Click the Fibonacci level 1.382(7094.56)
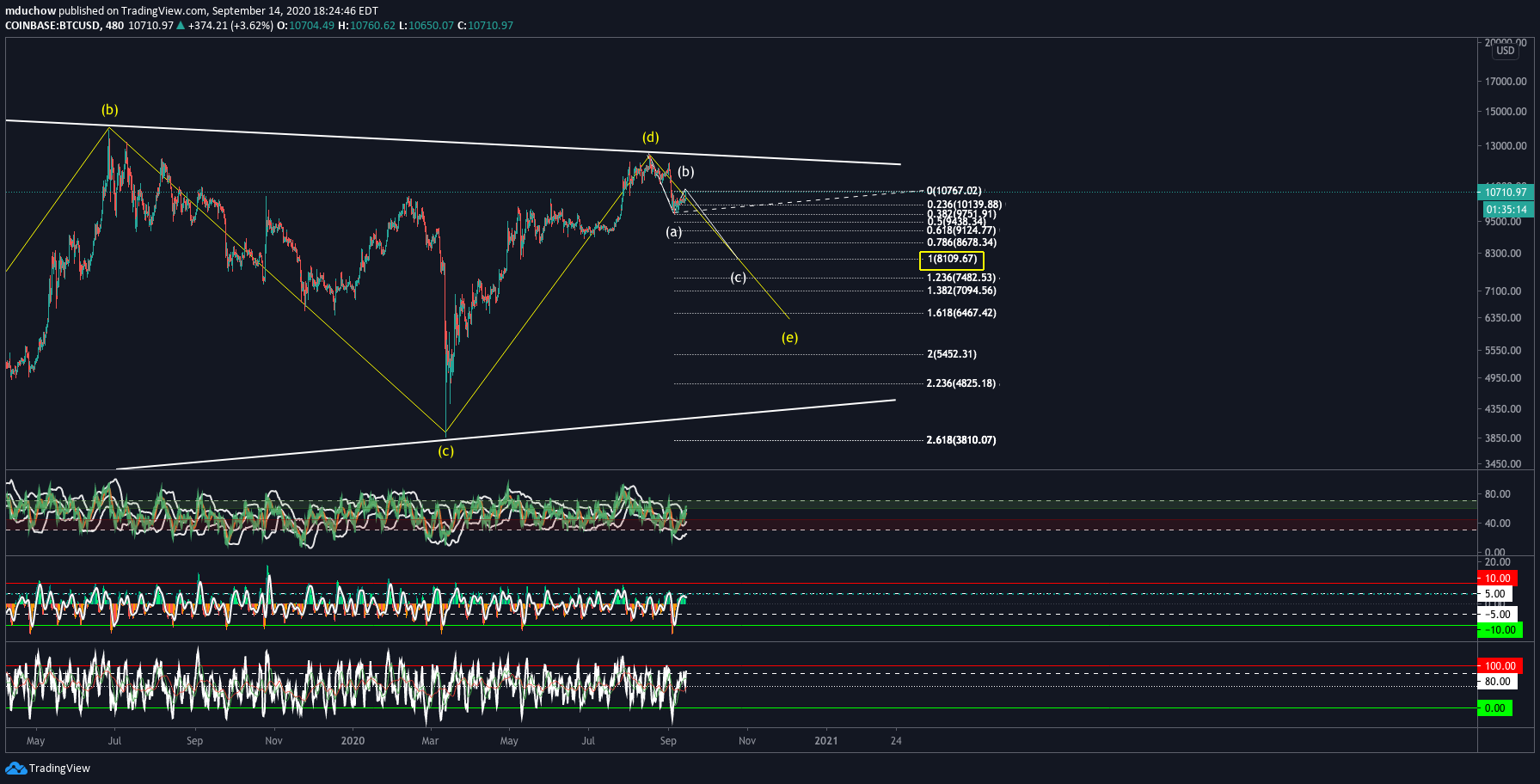 (961, 291)
